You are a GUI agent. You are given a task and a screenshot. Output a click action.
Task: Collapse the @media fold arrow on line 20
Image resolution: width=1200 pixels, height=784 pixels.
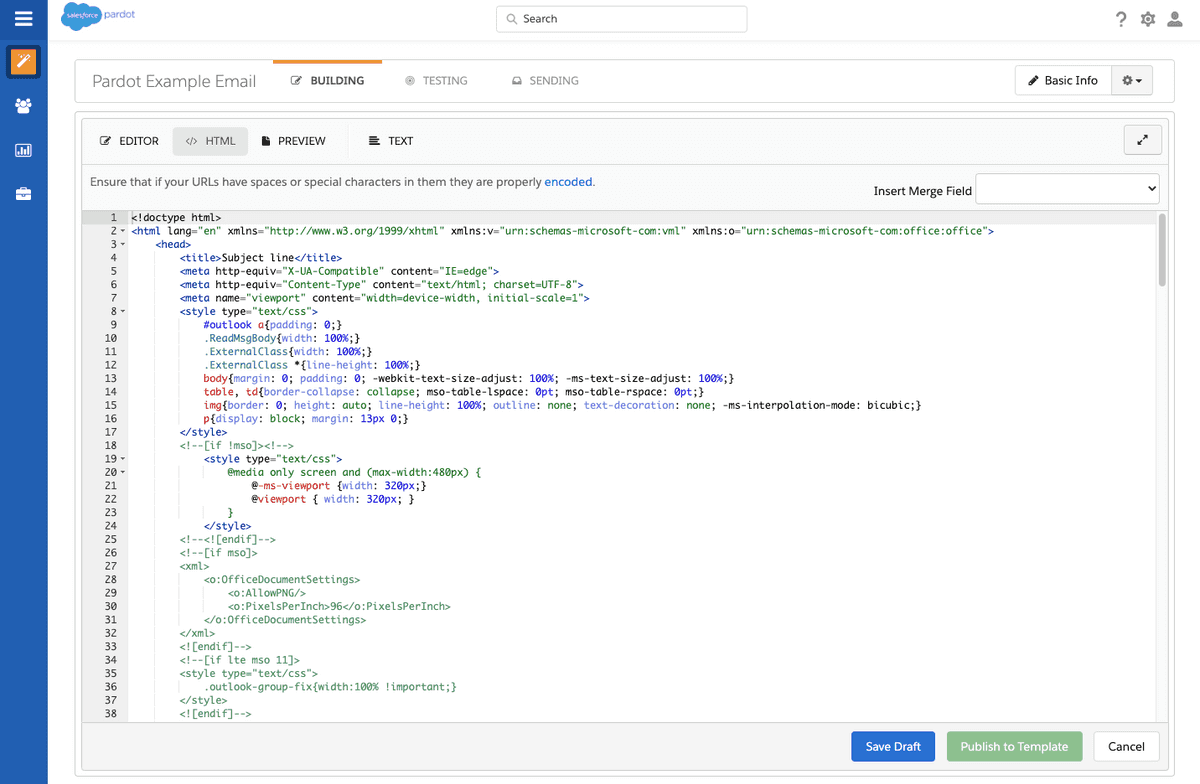[x=123, y=472]
